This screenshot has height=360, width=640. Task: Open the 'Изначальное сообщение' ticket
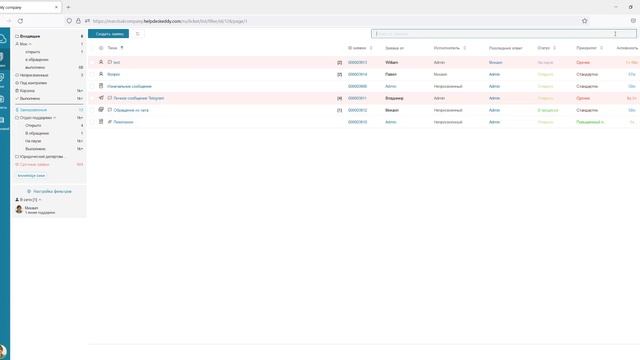[x=129, y=87]
